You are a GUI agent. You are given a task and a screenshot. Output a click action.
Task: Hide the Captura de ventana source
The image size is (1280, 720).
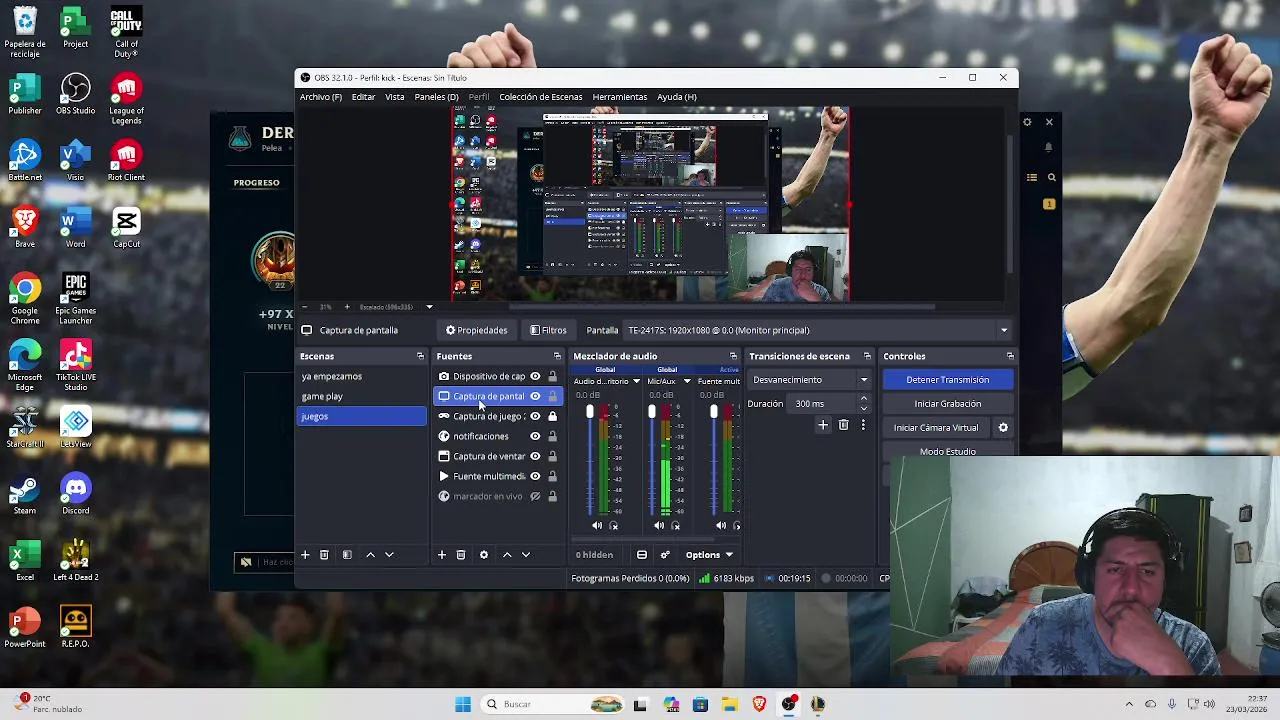tap(535, 457)
